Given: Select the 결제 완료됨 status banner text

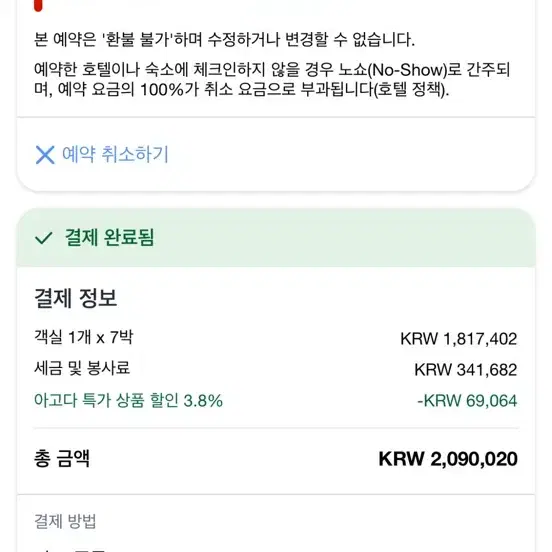Looking at the screenshot, I should tap(109, 237).
